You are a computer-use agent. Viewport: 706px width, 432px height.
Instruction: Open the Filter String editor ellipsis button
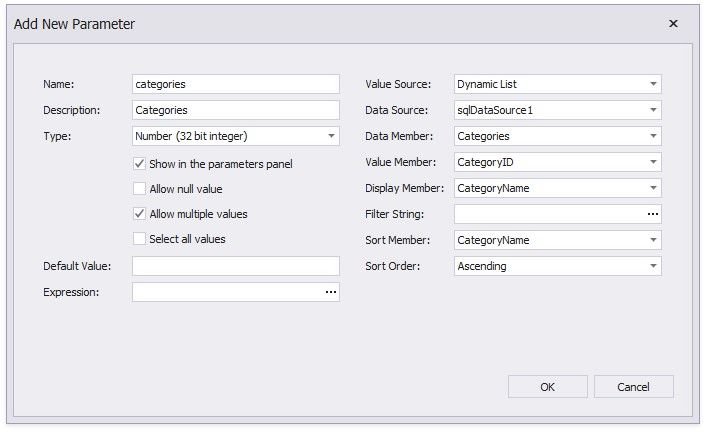pos(652,214)
